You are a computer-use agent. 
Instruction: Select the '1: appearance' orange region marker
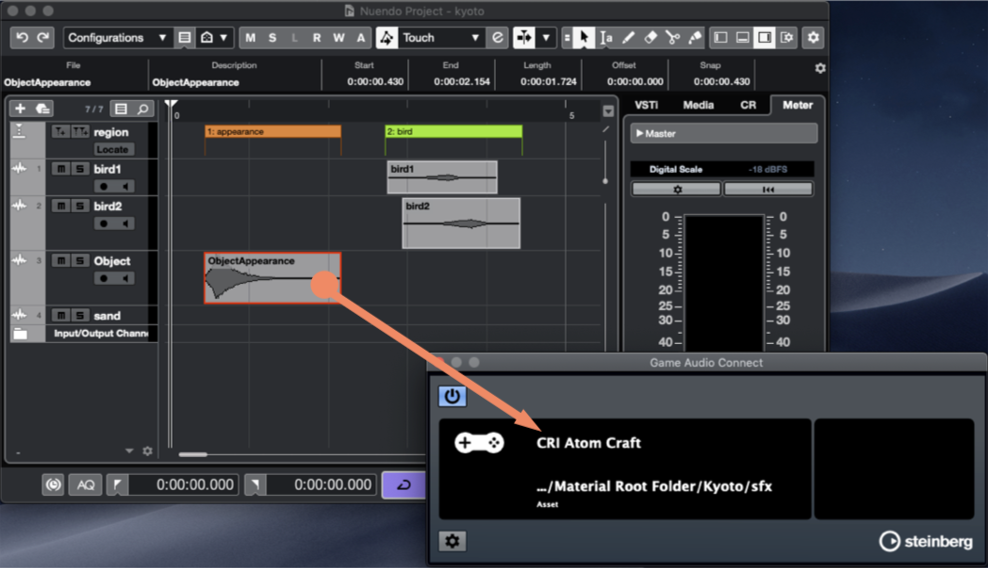coord(273,132)
